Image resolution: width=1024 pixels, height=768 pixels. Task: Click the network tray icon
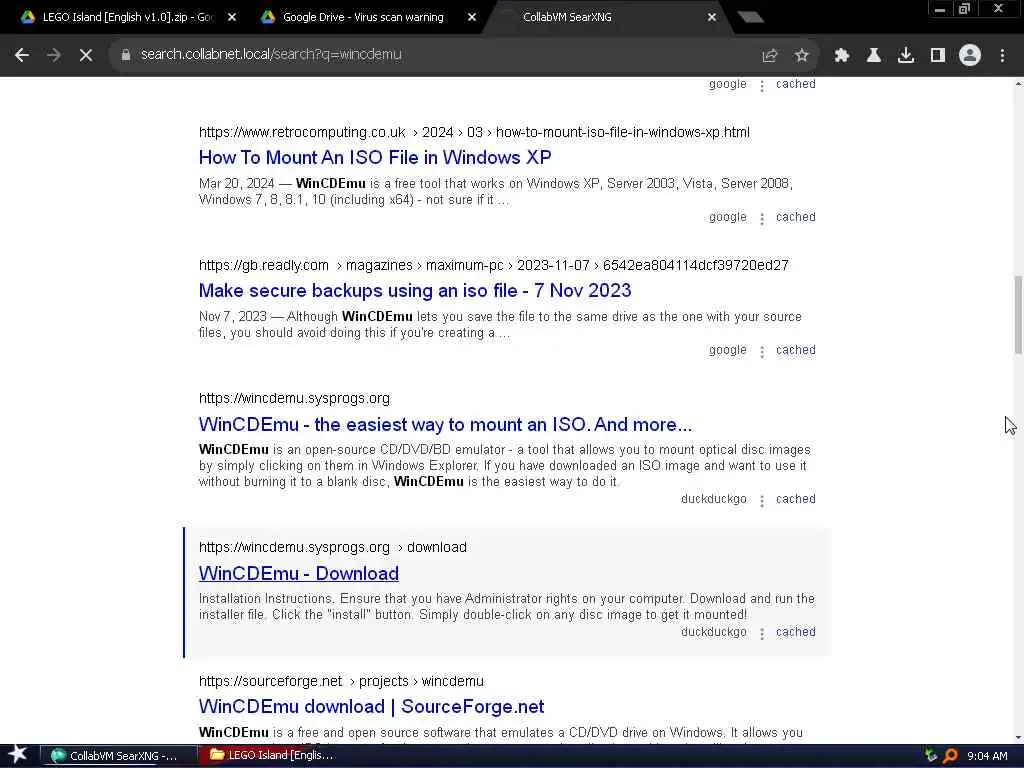[931, 756]
